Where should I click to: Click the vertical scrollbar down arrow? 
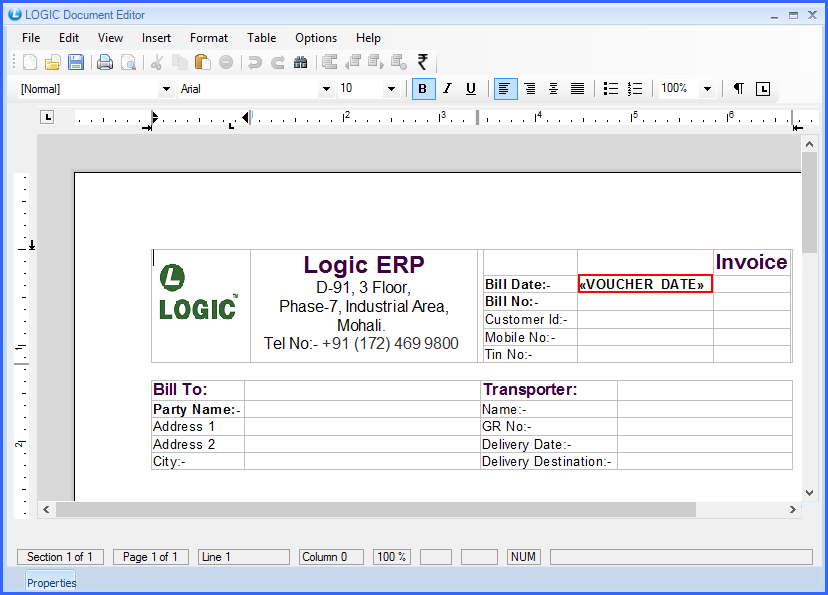[809, 493]
